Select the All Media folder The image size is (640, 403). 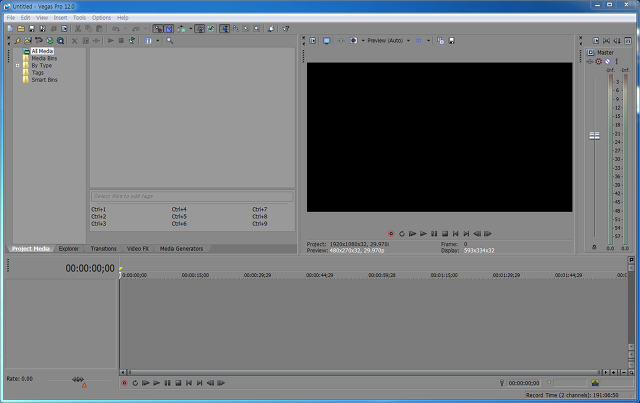(x=42, y=51)
